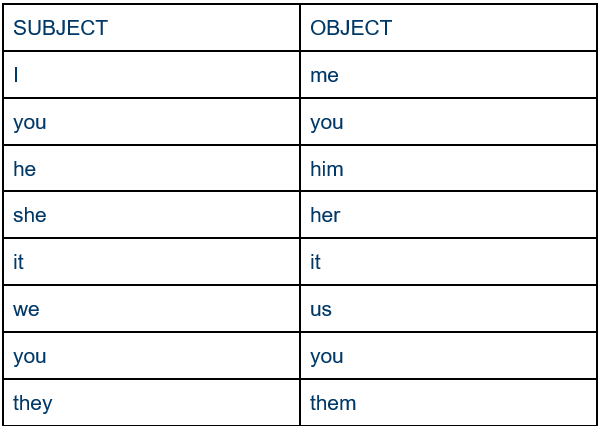Image resolution: width=600 pixels, height=429 pixels.
Task: Click "you" object cell above "him"
Action: point(448,122)
